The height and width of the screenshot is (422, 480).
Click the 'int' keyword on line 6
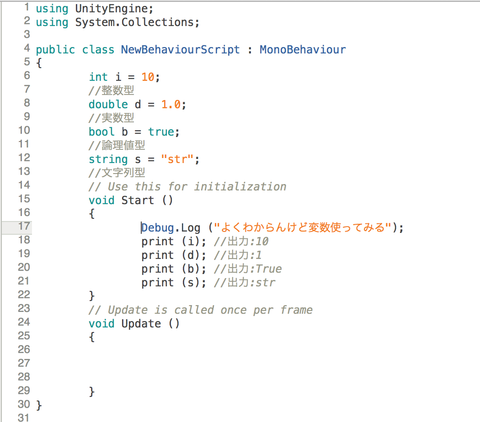[x=98, y=77]
